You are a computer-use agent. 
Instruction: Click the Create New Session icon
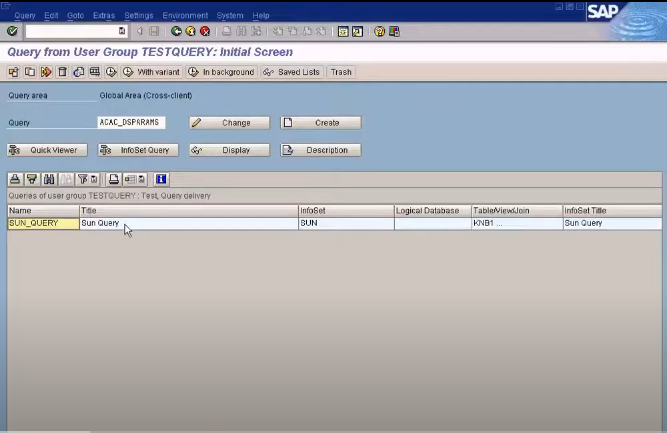tap(343, 31)
